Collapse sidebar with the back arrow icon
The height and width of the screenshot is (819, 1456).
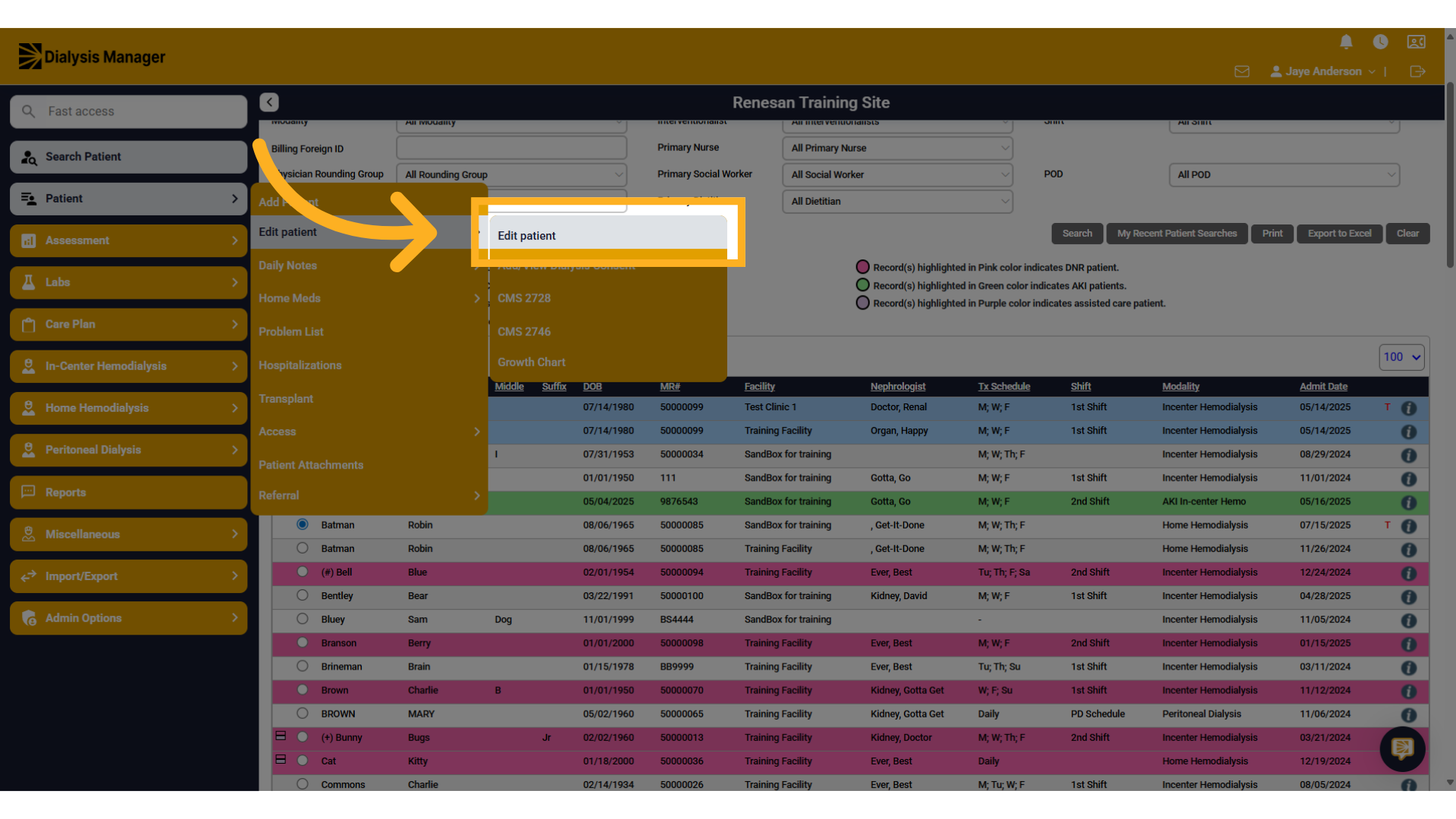coord(269,102)
